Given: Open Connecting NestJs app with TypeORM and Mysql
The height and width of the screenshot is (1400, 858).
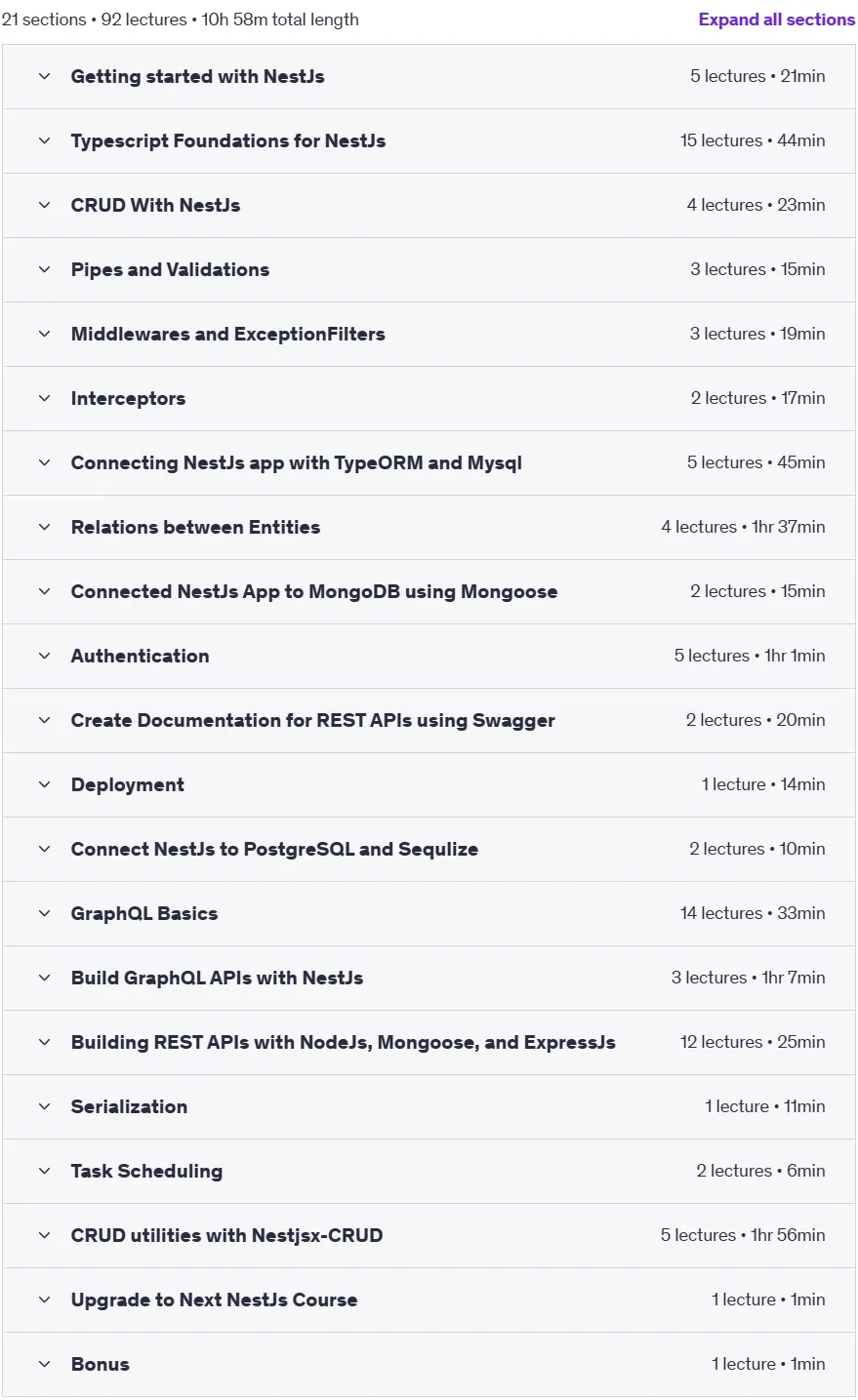Looking at the screenshot, I should click(429, 462).
